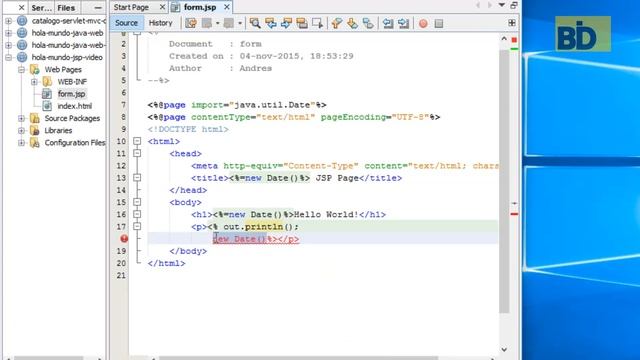Image resolution: width=640 pixels, height=360 pixels.
Task: Select the form.jsp editor tab
Action: tap(200, 7)
